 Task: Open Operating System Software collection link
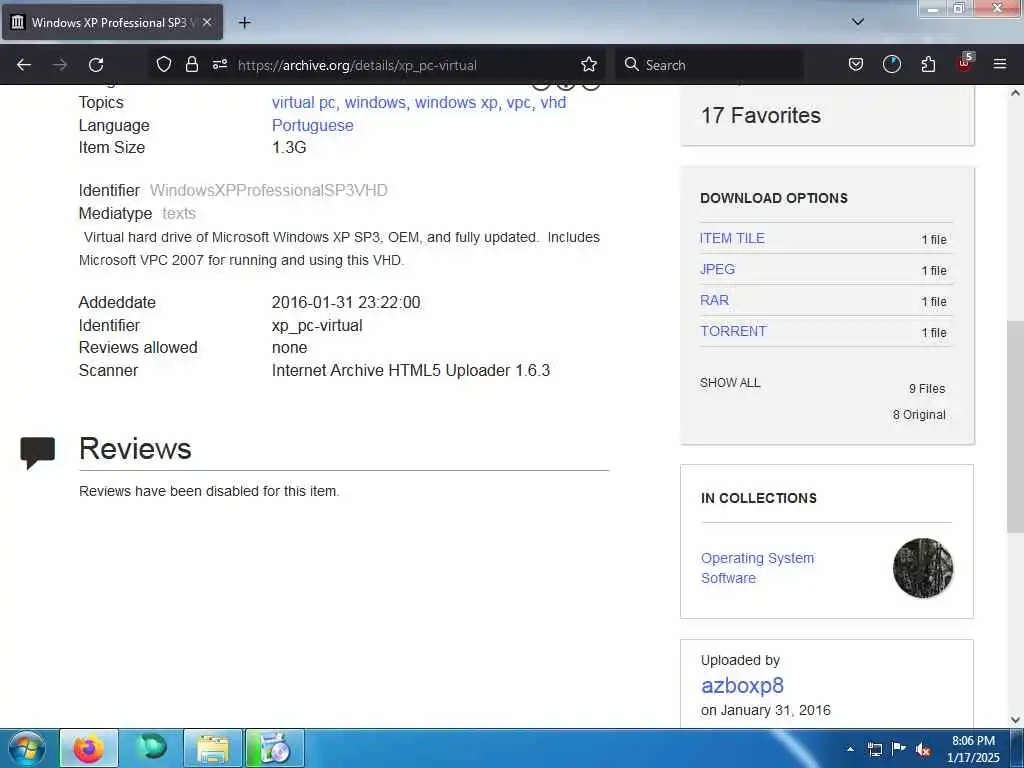pos(758,568)
